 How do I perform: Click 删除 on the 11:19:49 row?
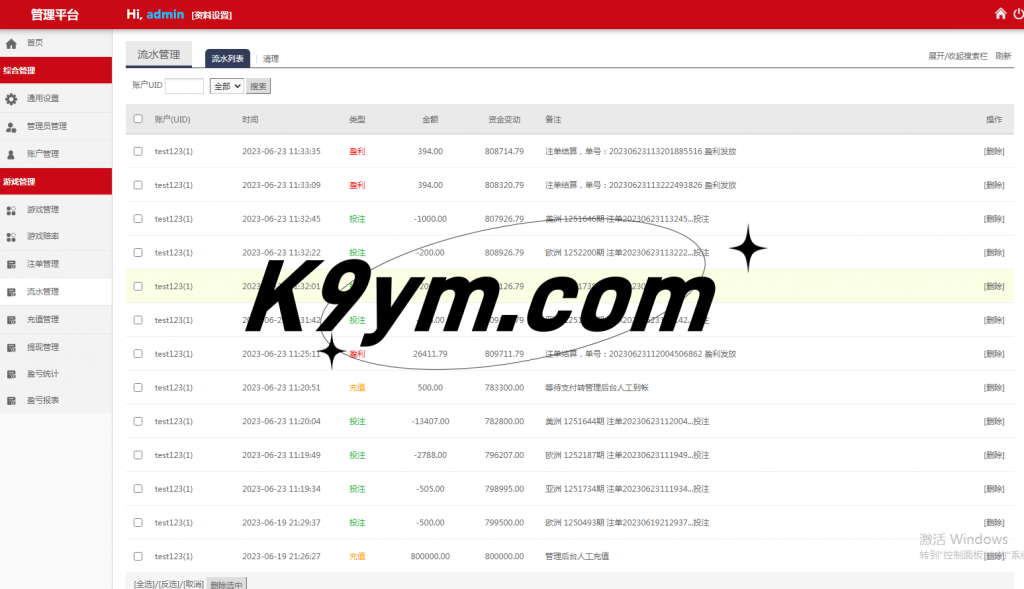click(994, 455)
